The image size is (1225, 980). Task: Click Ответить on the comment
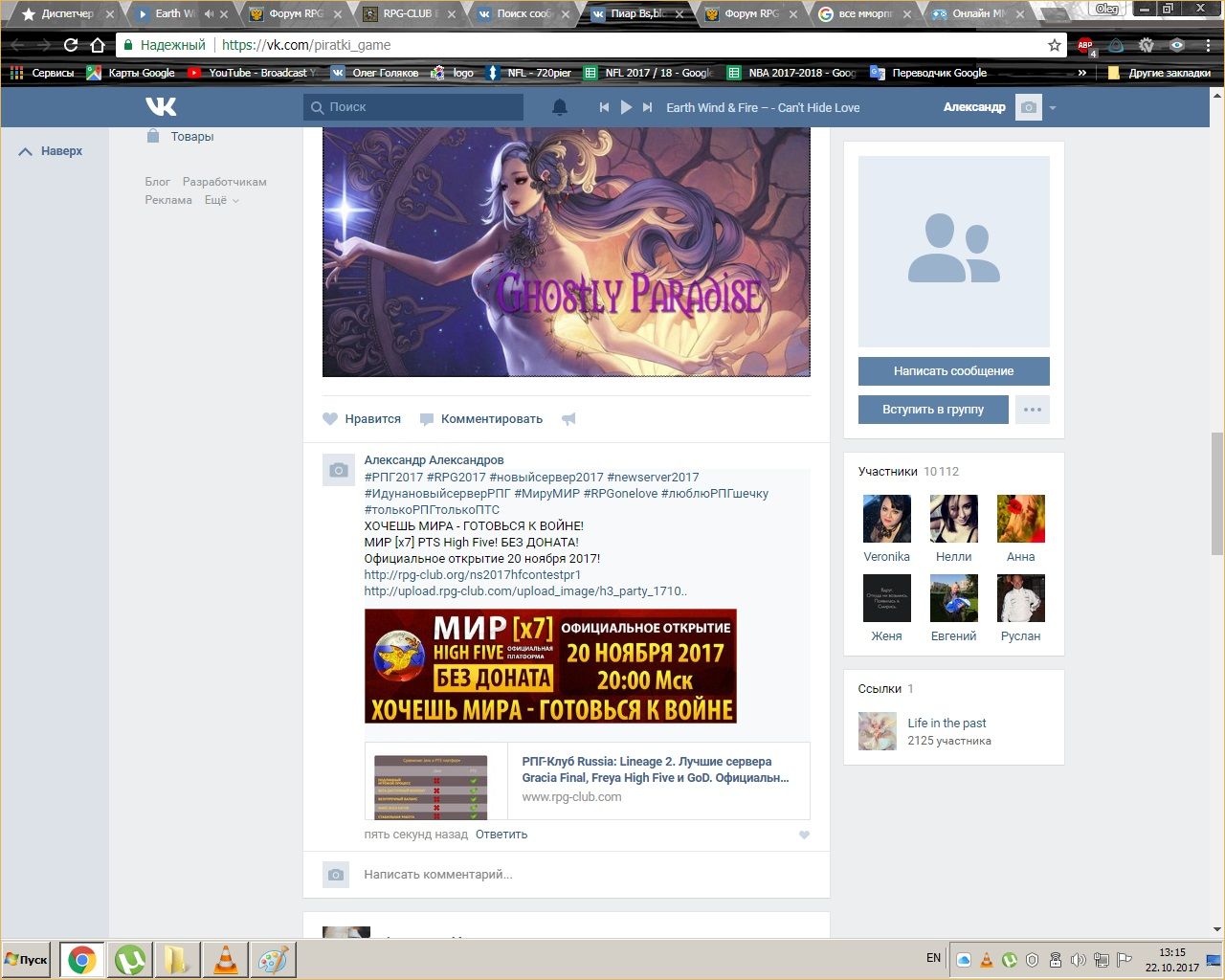(x=501, y=835)
